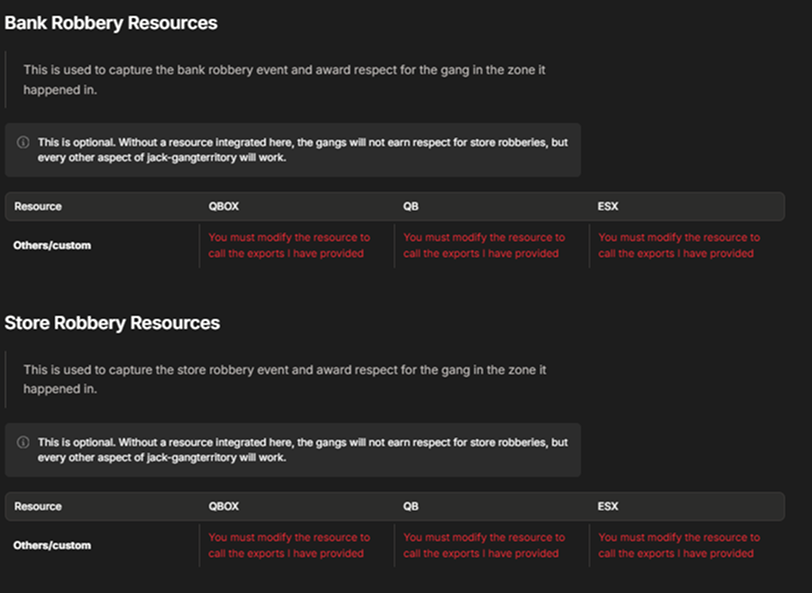Select Resource column header in store robbery table
This screenshot has width=812, height=593.
coord(38,506)
